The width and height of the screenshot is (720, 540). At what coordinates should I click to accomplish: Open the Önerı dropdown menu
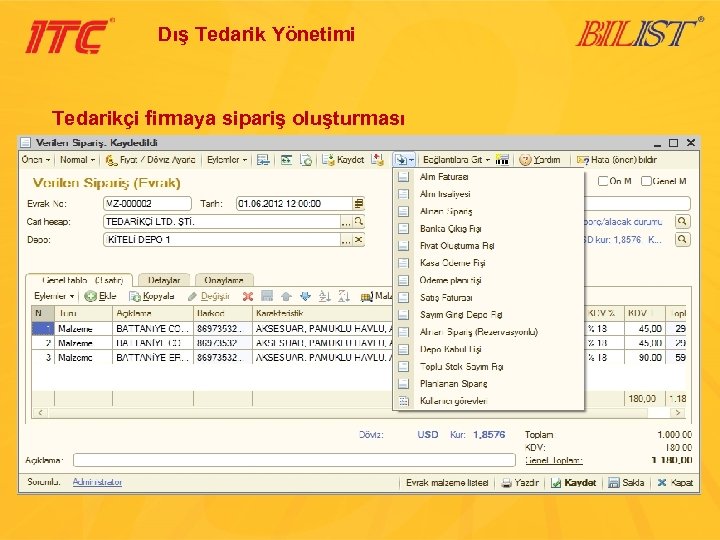(x=36, y=160)
